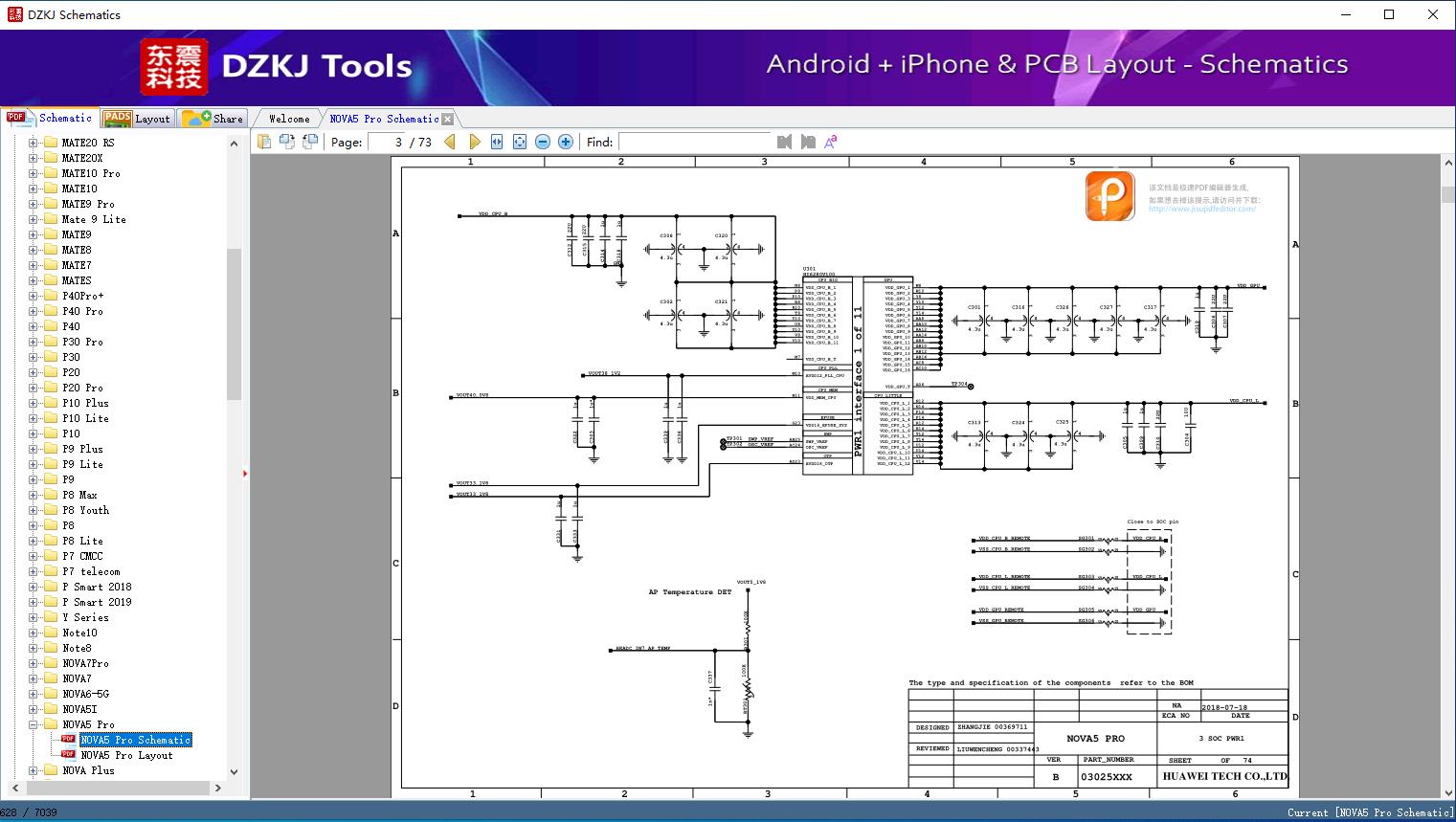Screen dimensions: 1456x822
Task: Toggle the match case search option
Action: (831, 142)
